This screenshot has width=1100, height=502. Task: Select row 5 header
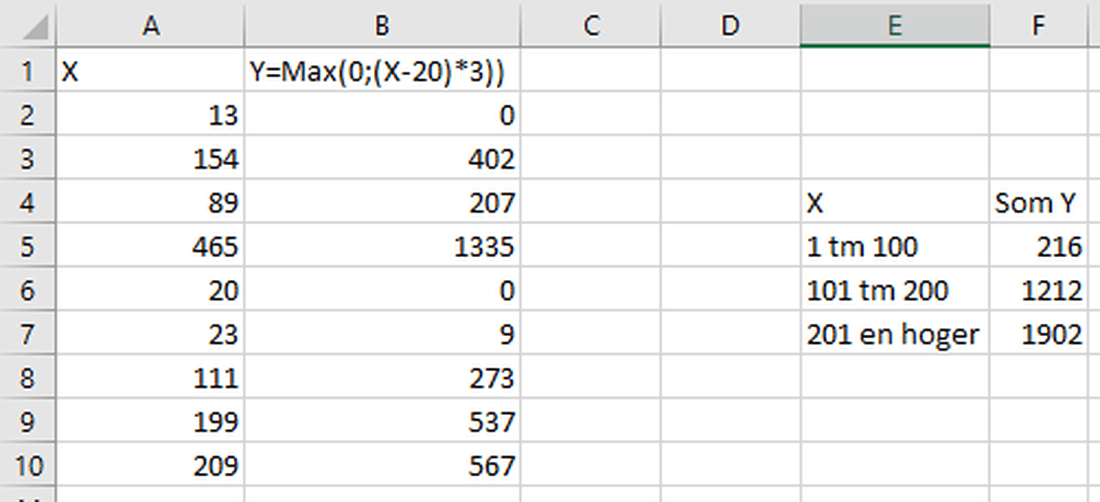point(27,245)
